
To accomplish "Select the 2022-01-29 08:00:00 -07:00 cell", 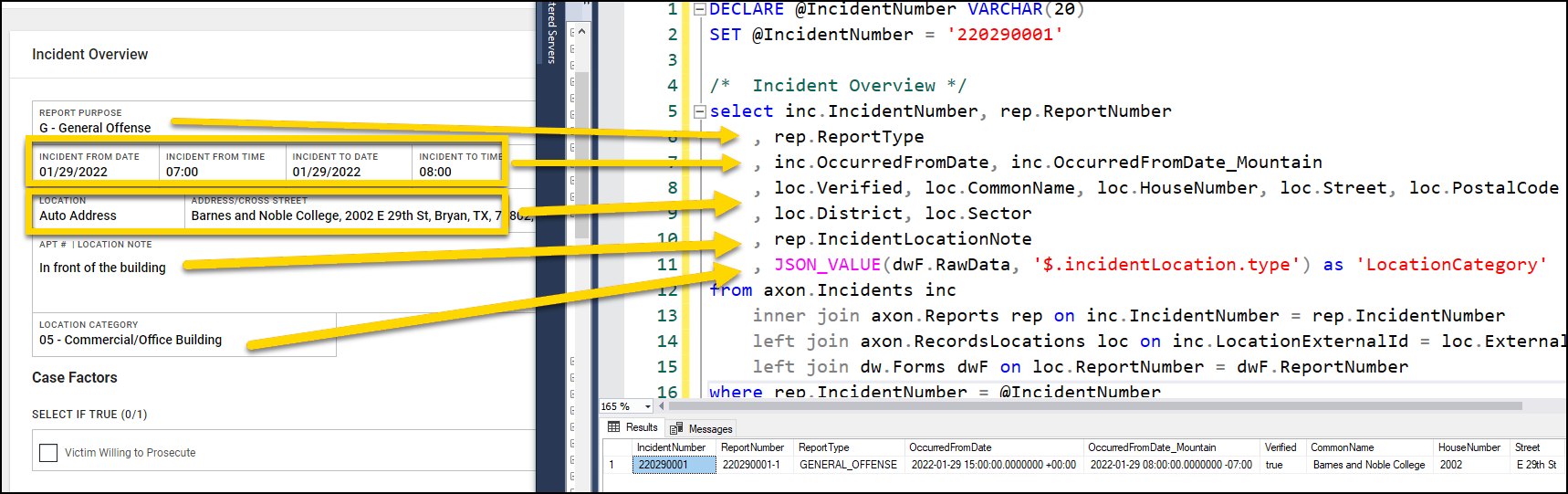I will click(x=1171, y=465).
